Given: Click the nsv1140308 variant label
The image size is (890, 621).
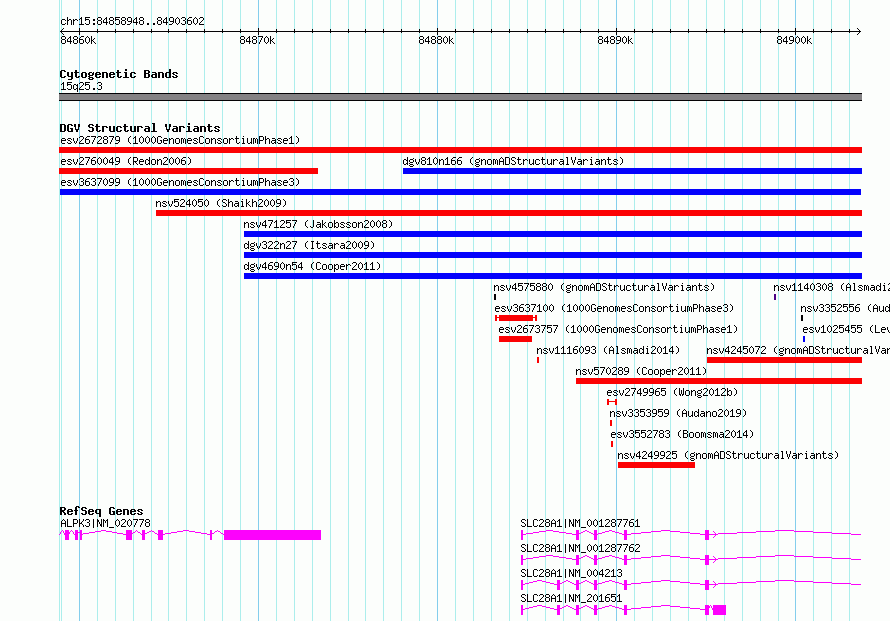Looking at the screenshot, I should pos(832,287).
